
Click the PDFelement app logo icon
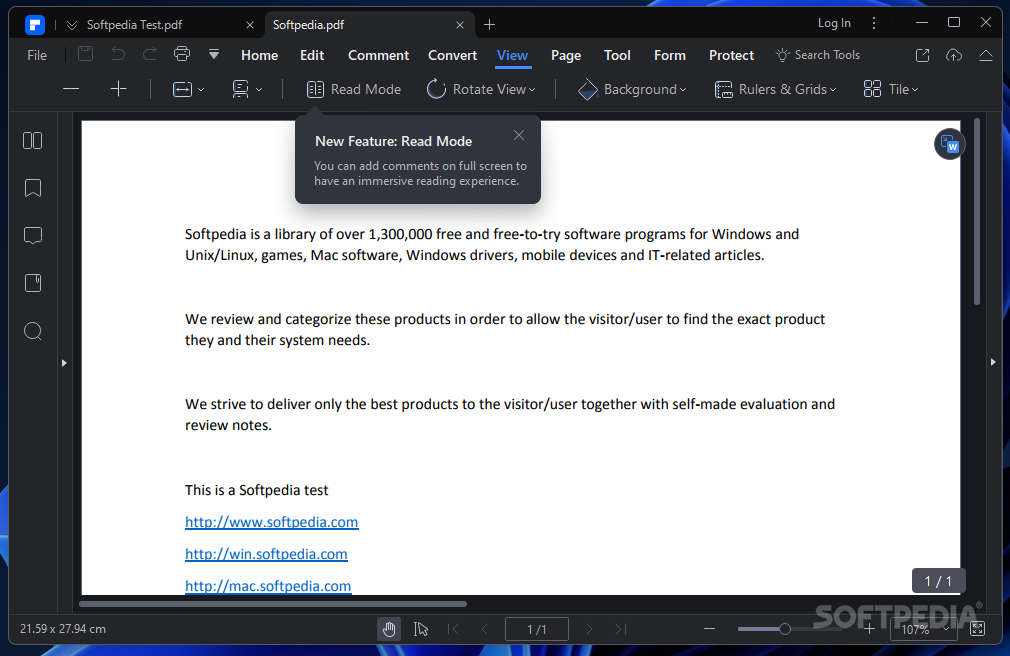click(x=35, y=24)
